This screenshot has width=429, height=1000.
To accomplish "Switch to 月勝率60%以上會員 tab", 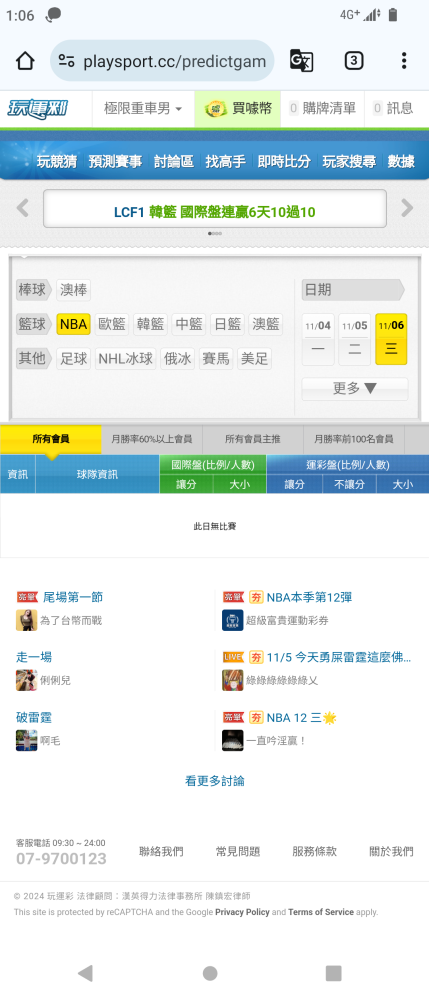I will coord(152,439).
